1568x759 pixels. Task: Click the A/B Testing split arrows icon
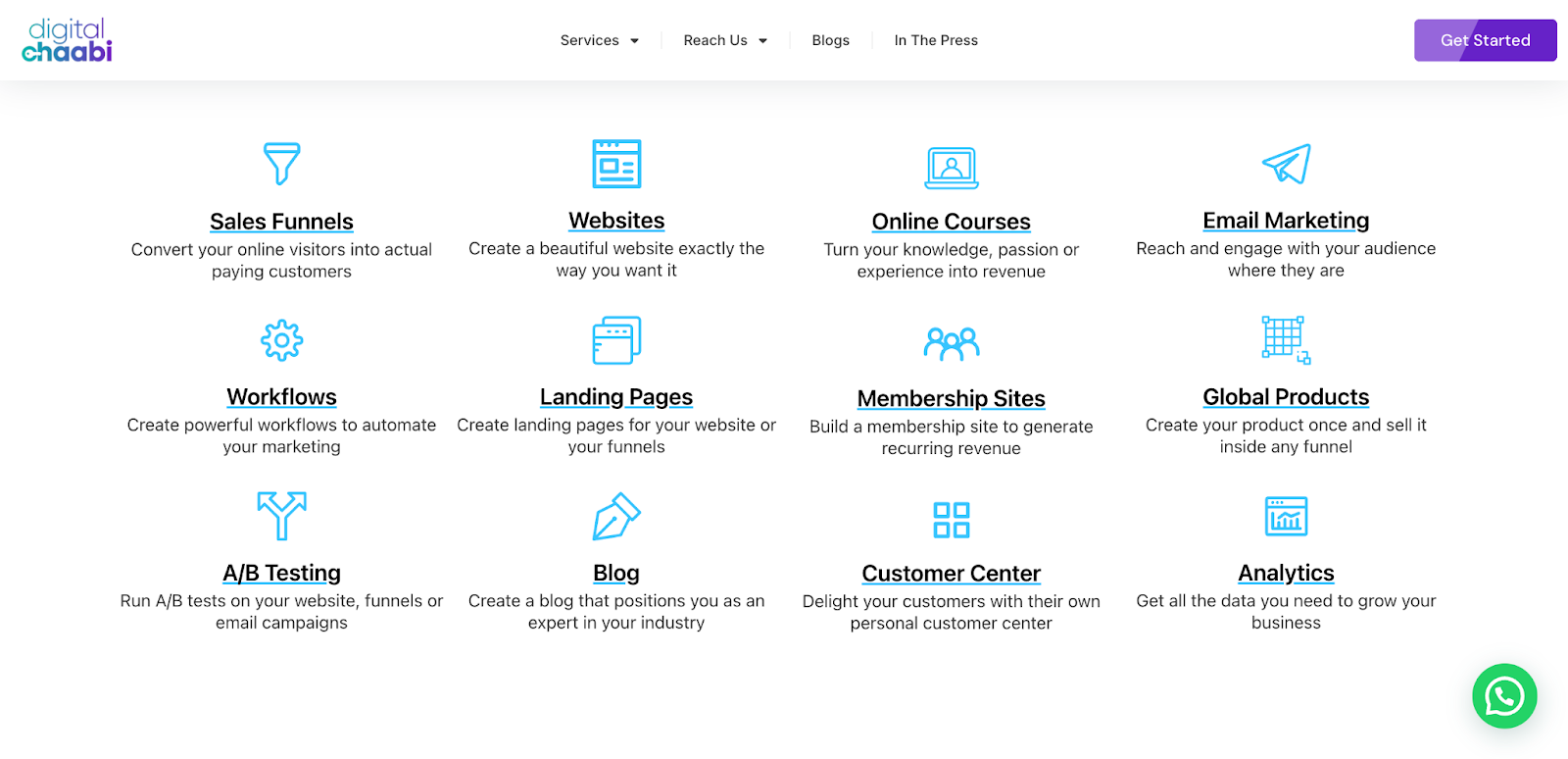281,516
